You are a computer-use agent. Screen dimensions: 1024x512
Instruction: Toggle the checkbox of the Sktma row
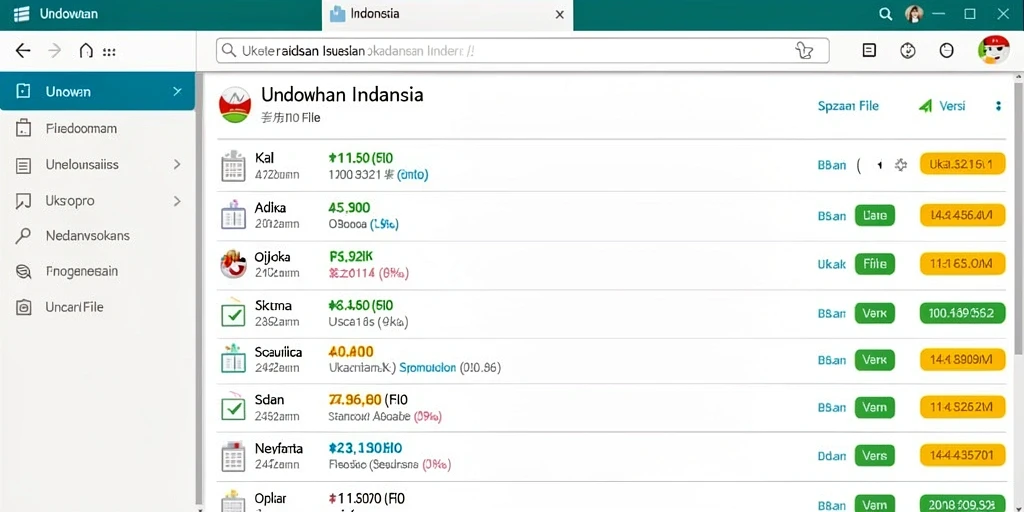233,315
